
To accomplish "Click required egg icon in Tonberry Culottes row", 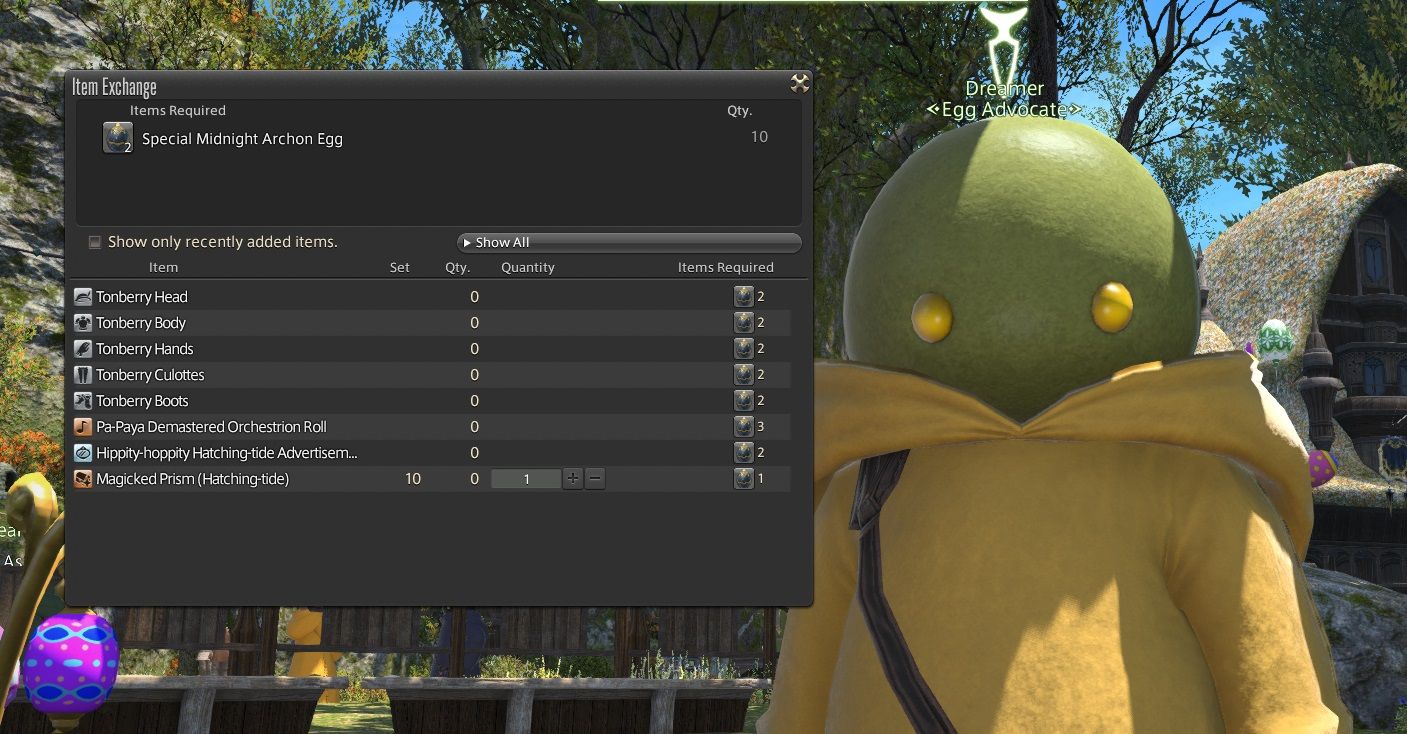I will click(x=743, y=375).
